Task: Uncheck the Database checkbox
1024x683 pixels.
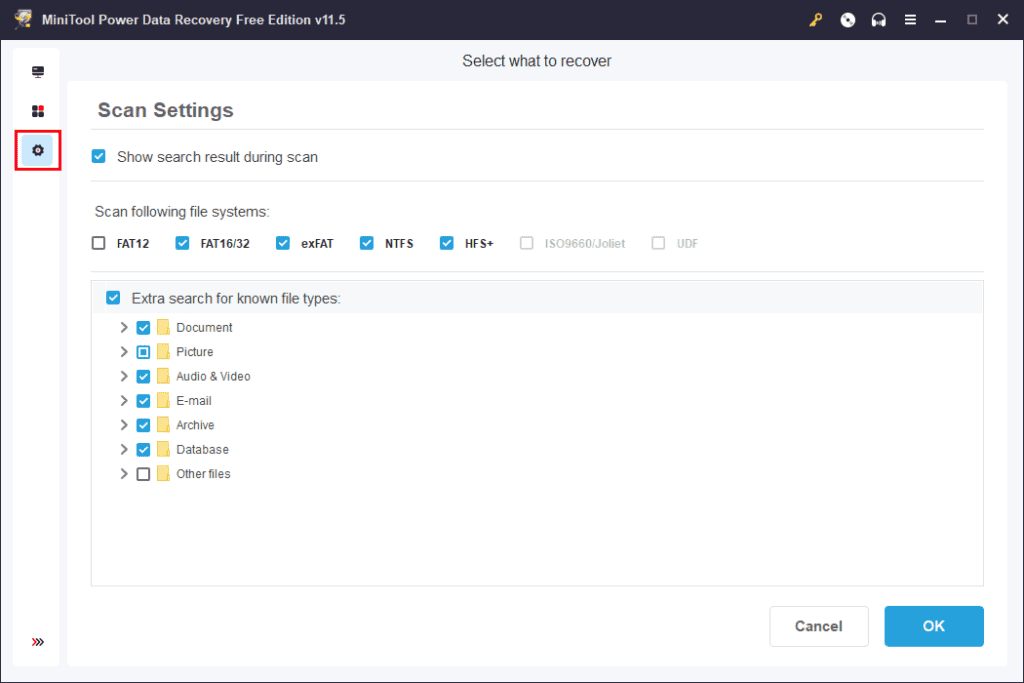Action: (143, 450)
